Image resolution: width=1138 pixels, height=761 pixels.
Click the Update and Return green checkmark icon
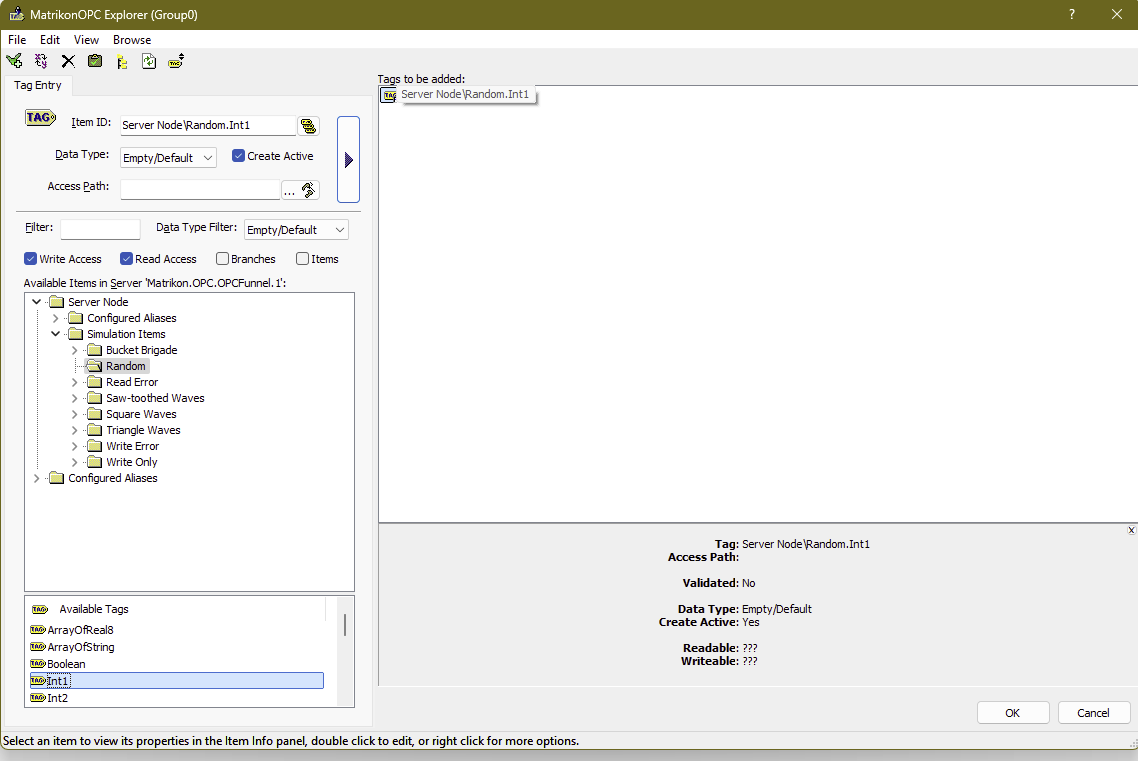[x=14, y=61]
